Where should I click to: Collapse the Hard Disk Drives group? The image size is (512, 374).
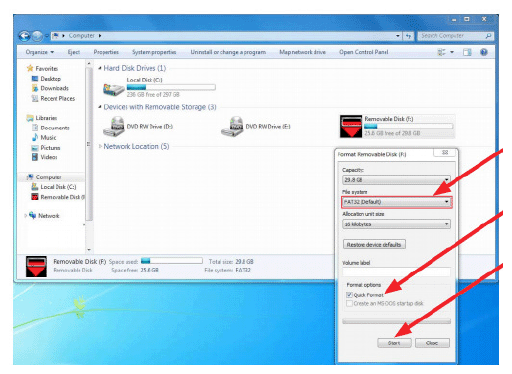coord(100,68)
